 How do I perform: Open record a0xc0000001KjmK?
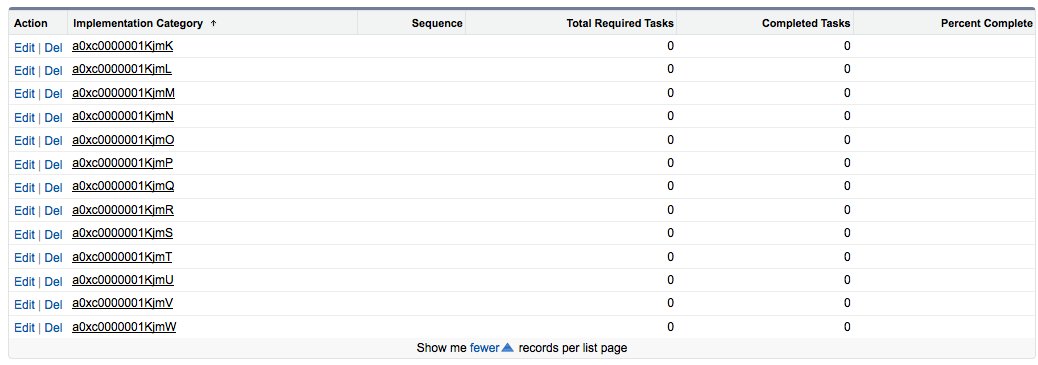pos(122,46)
